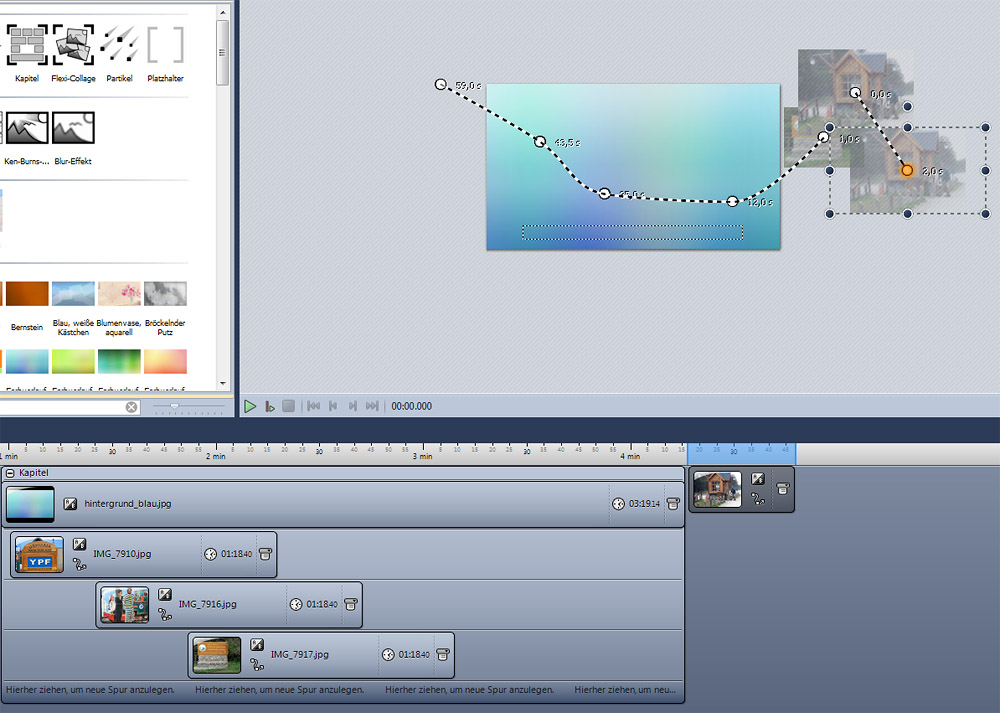Viewport: 1000px width, 713px height.
Task: Select the Bröckelnder Putz background thumbnail
Action: click(165, 294)
